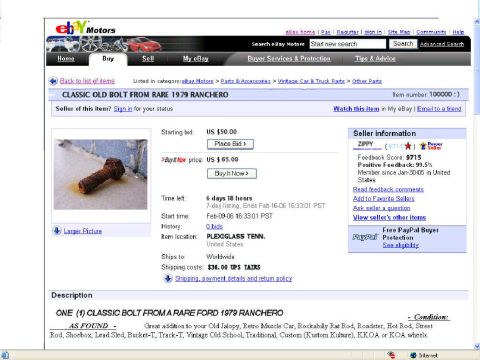This screenshot has height=360, width=480.
Task: Click the Register link
Action: [x=347, y=32]
